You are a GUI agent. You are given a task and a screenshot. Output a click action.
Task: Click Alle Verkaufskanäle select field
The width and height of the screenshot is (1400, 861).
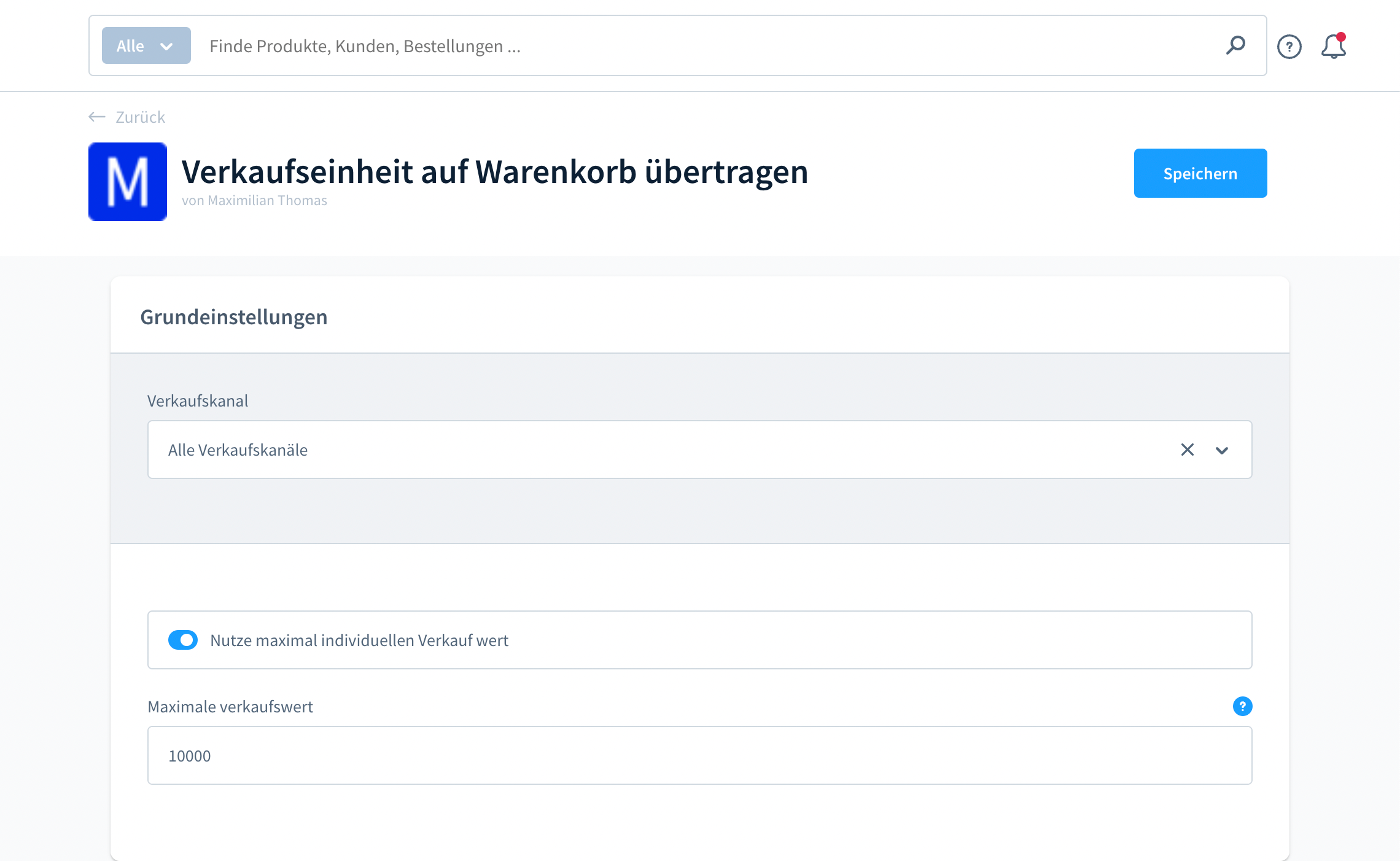click(700, 450)
